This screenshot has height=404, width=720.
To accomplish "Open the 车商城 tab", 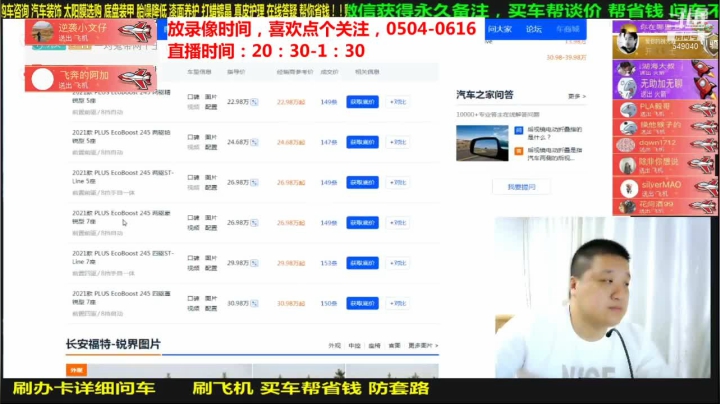I will pyautogui.click(x=568, y=29).
